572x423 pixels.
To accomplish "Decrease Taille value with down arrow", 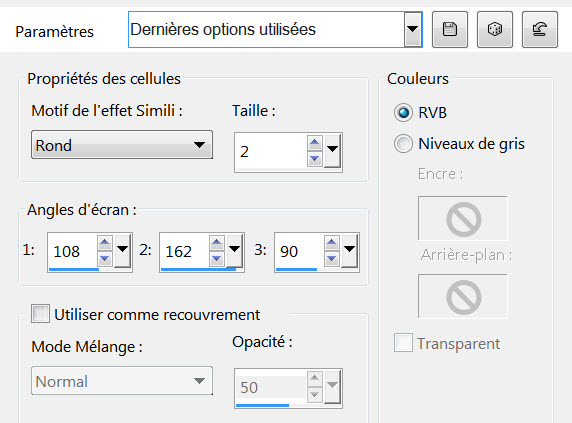I will (x=314, y=159).
